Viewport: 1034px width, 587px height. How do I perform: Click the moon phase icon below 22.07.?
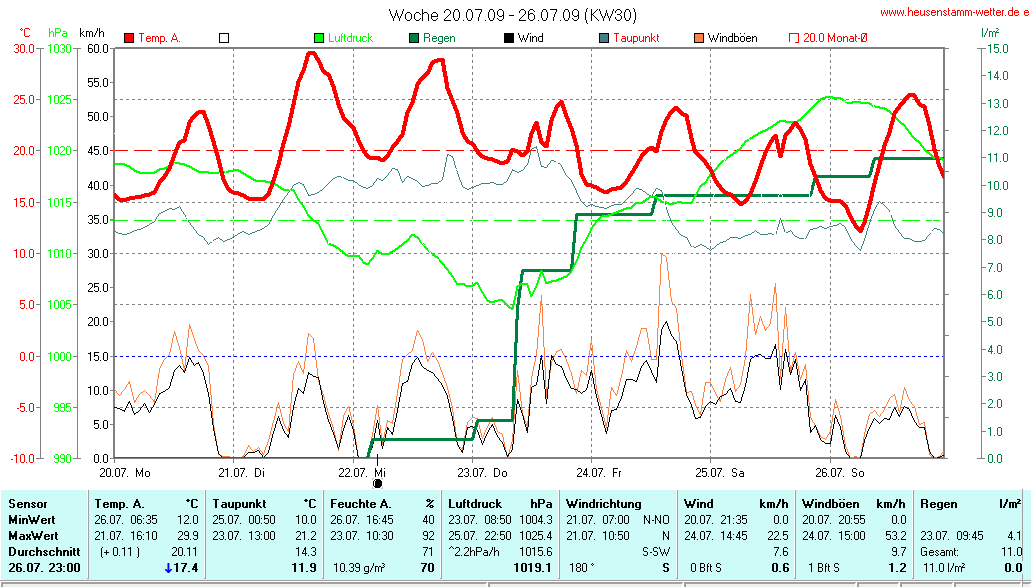(x=378, y=483)
